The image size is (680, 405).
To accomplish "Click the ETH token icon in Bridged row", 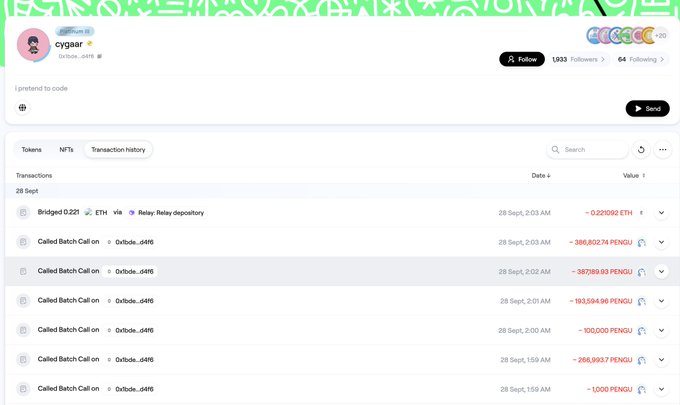I will pyautogui.click(x=88, y=212).
